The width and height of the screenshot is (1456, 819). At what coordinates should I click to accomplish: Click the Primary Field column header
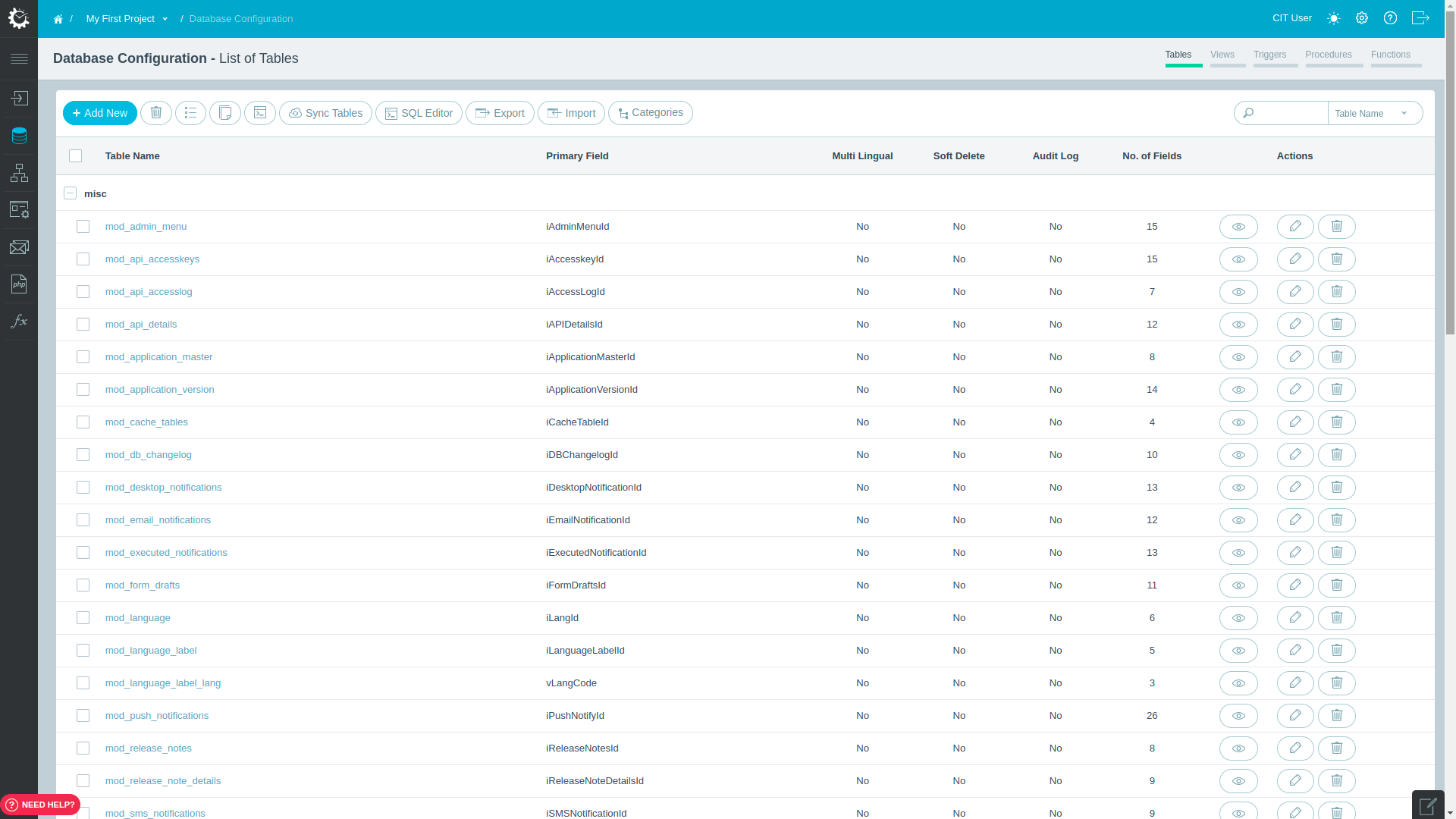click(577, 156)
